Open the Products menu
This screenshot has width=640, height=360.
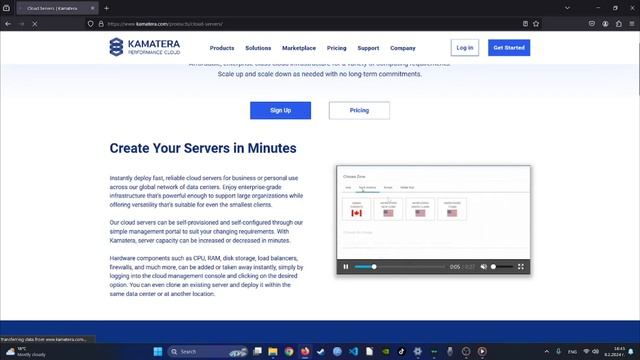tap(222, 48)
